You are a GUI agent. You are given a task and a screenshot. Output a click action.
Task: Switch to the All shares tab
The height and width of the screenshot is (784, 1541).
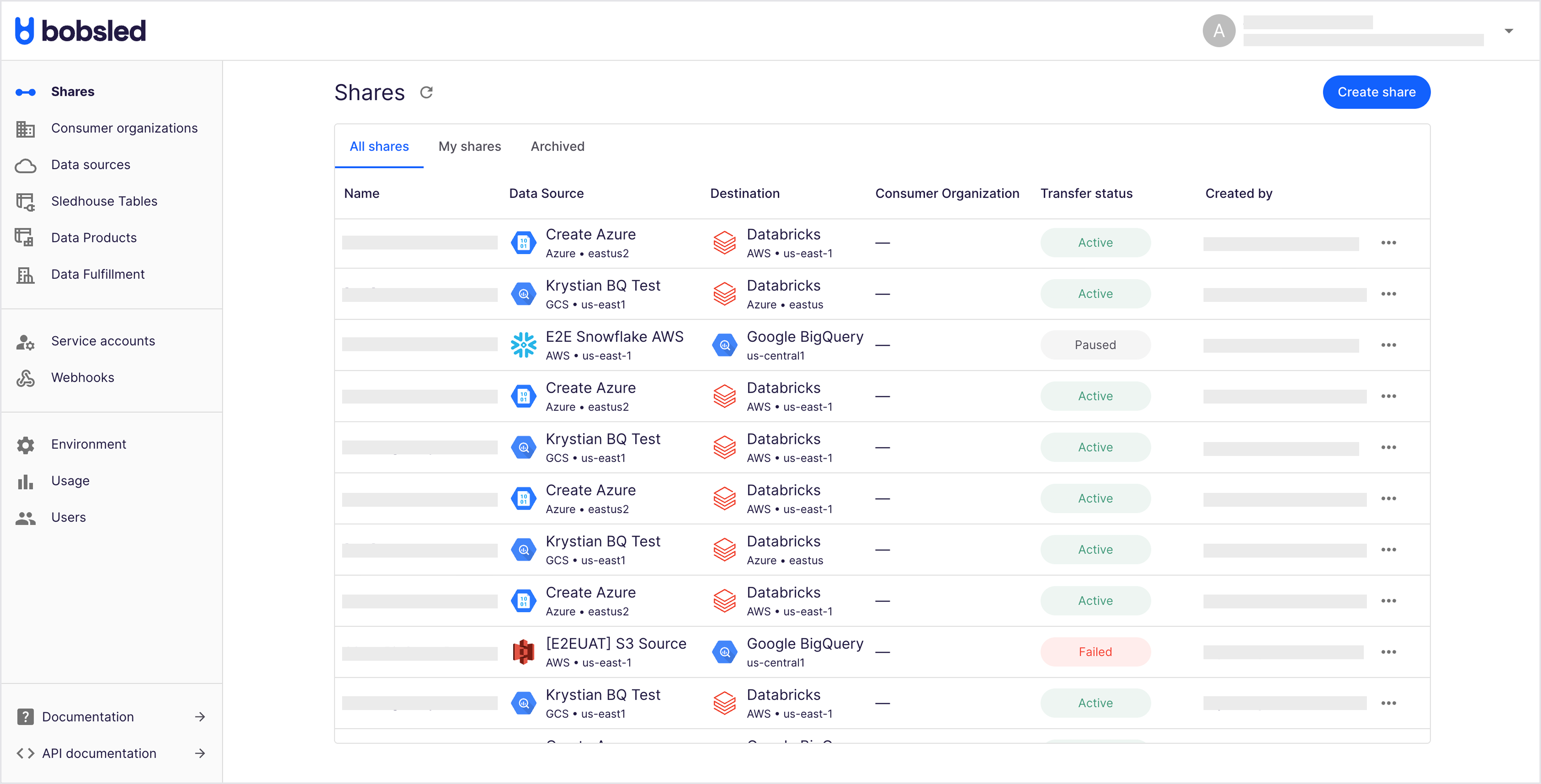379,146
